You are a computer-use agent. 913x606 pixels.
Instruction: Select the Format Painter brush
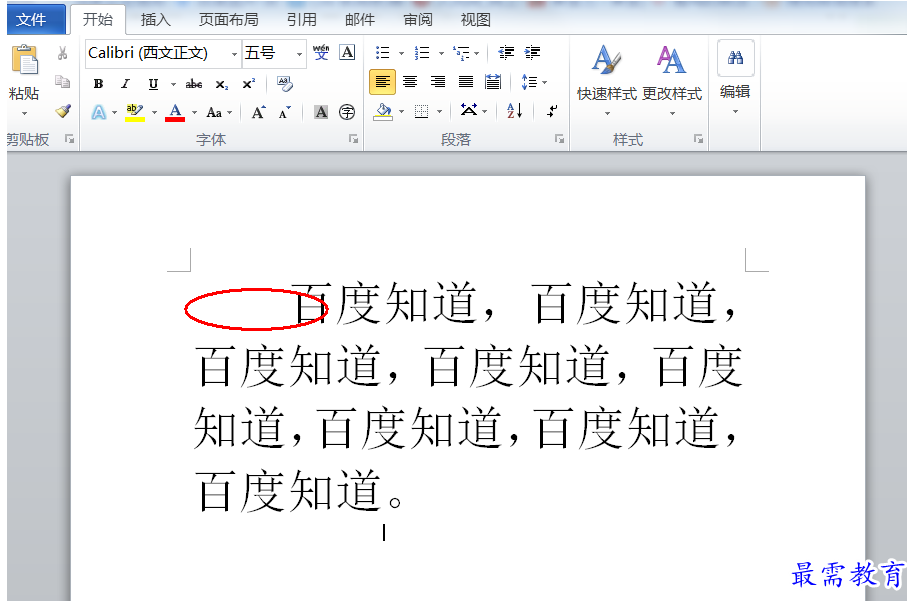pos(63,111)
